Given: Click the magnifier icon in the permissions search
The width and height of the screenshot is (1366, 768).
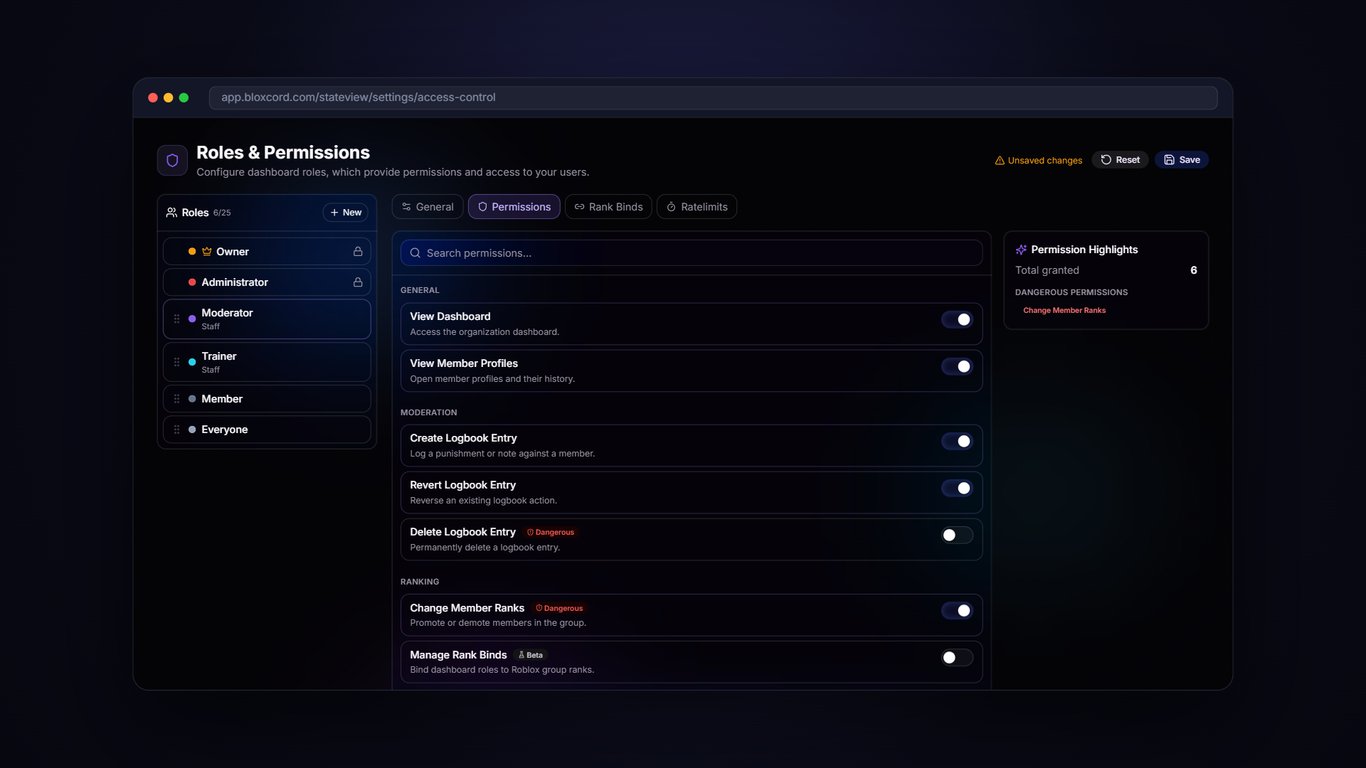Looking at the screenshot, I should 415,253.
